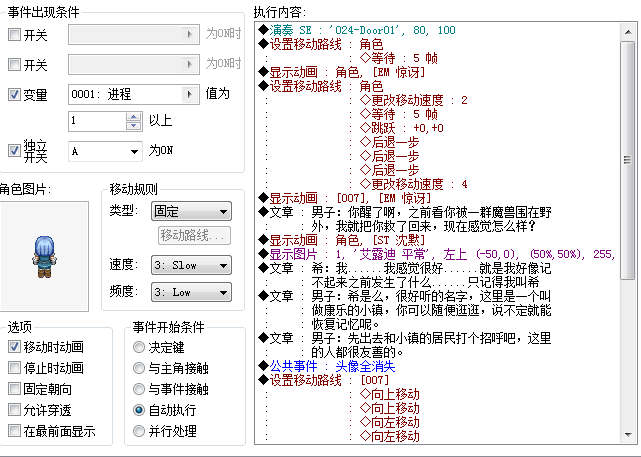641x457 pixels.
Task: Select the 演奏 SE '024-Door01' command
Action: pyautogui.click(x=357, y=30)
